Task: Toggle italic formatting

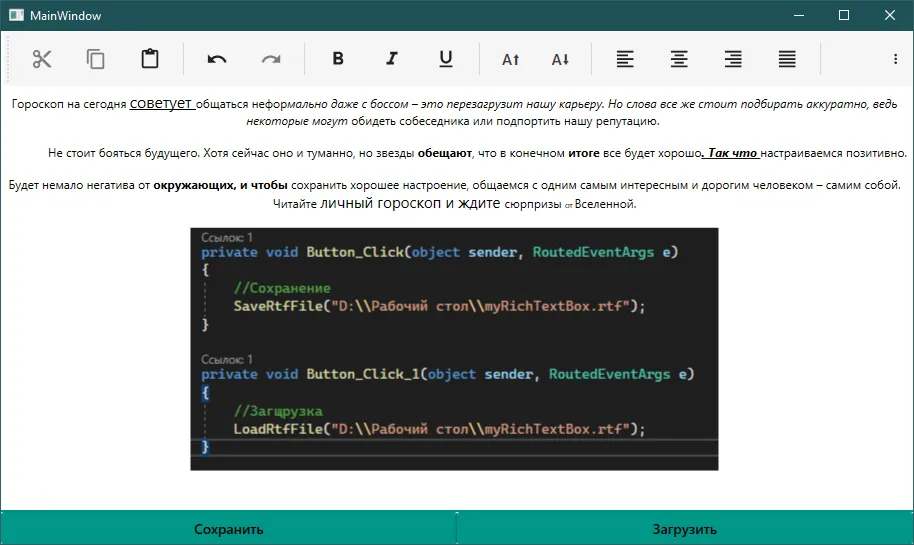Action: (392, 58)
